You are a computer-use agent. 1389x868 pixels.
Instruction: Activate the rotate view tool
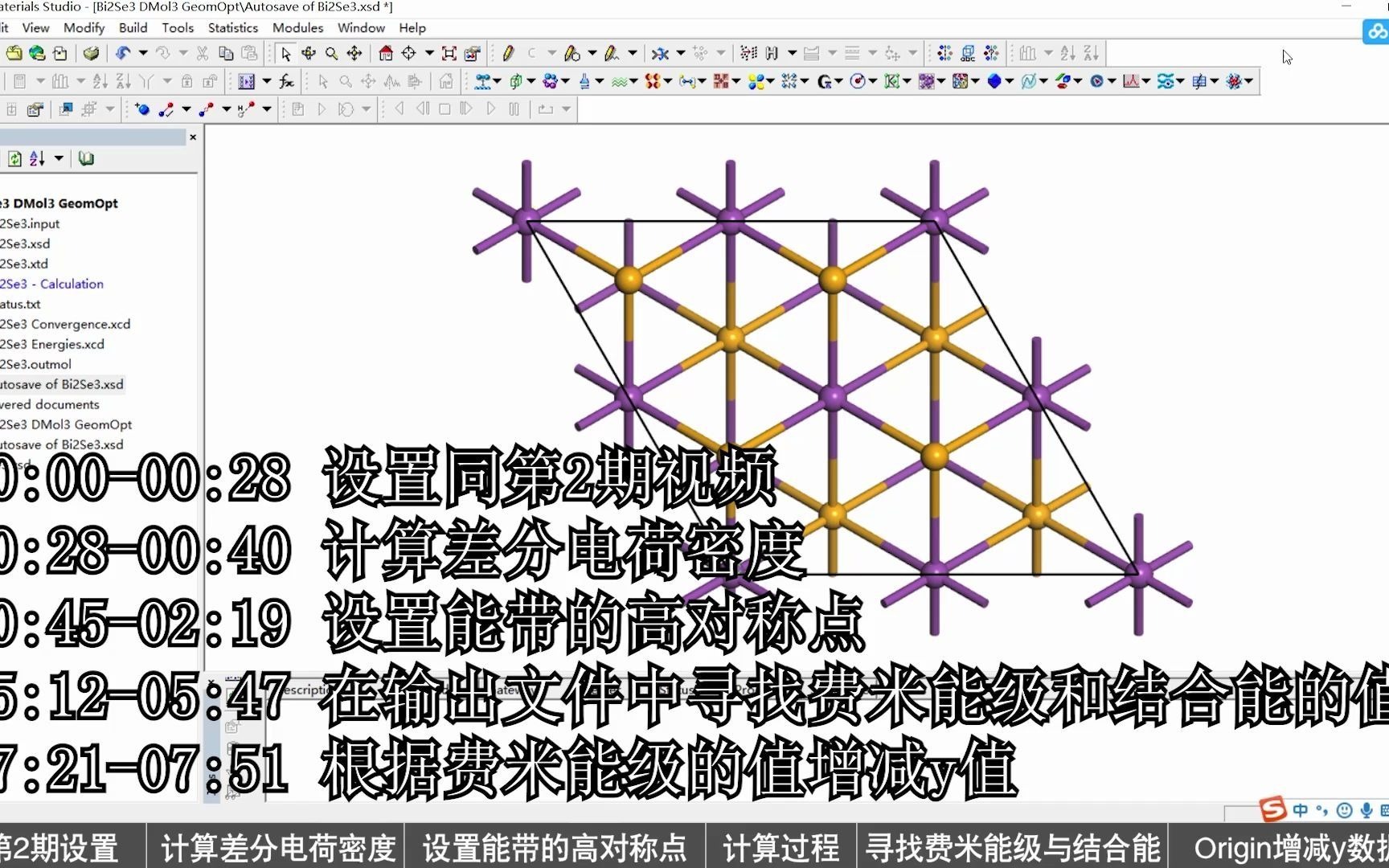(x=309, y=53)
